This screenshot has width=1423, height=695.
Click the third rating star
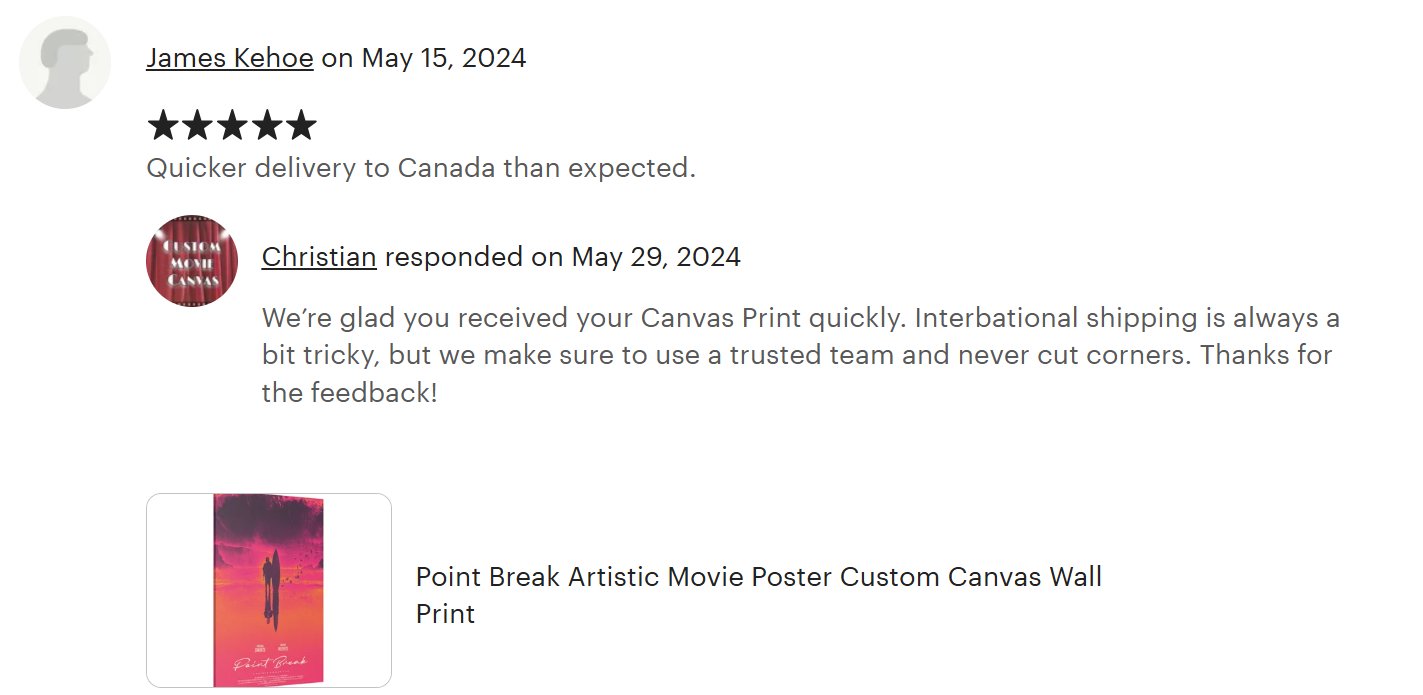[x=232, y=126]
